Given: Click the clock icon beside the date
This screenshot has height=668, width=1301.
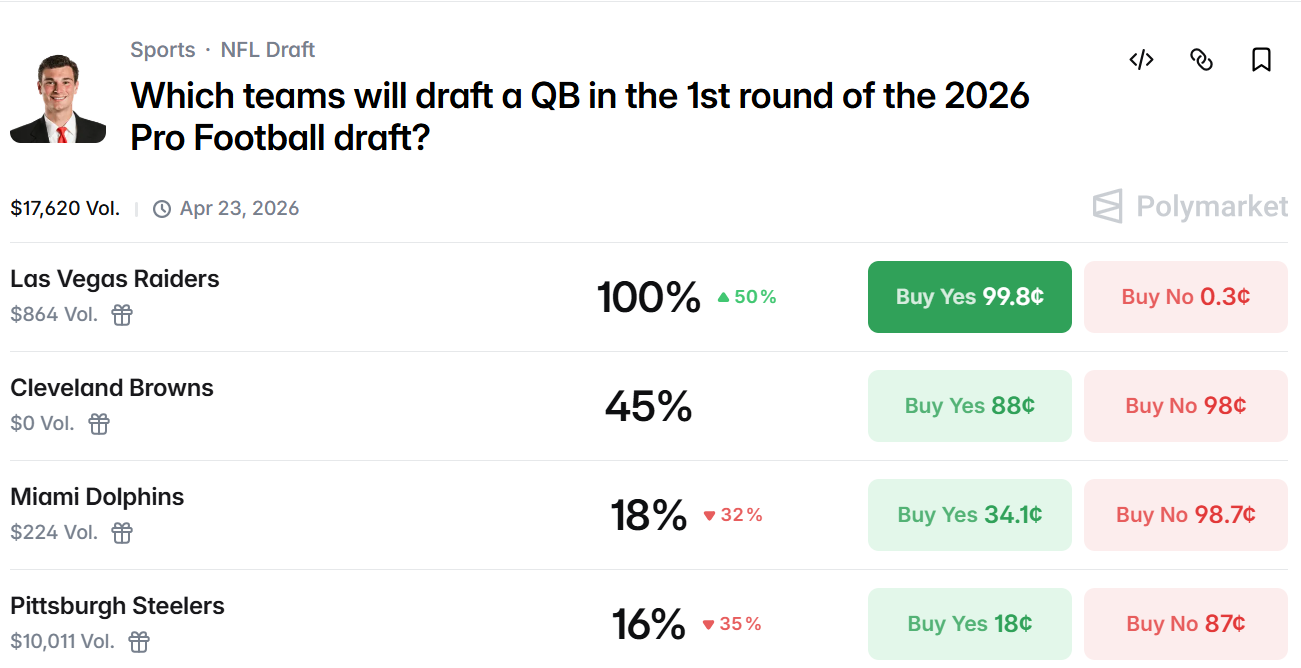Looking at the screenshot, I should (x=160, y=208).
